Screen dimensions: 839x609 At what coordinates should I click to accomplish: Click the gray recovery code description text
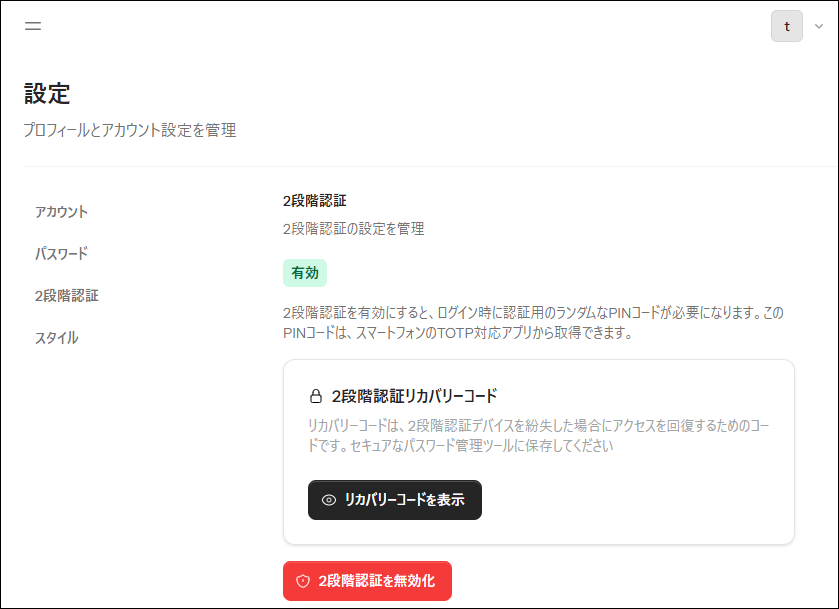[538, 436]
